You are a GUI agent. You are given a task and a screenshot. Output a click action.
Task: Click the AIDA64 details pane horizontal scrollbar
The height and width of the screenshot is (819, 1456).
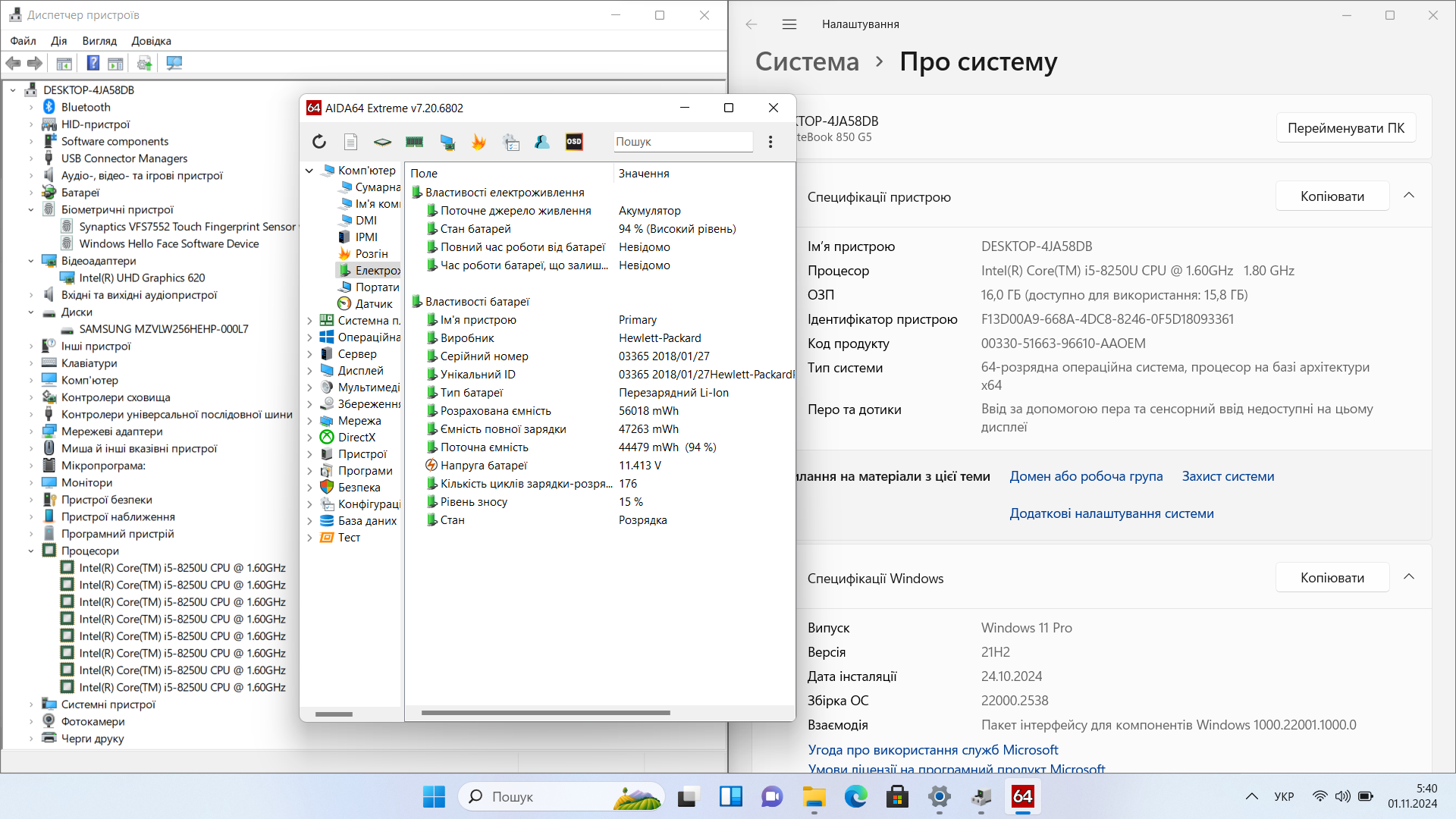click(545, 714)
